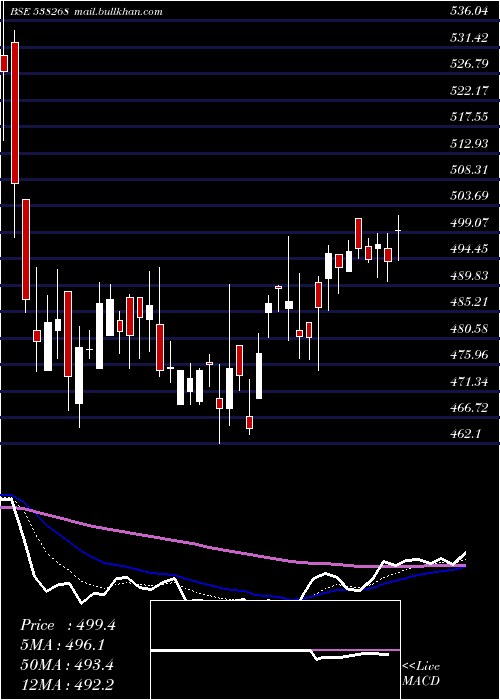
Task: Click the BSE 538268 ticker text
Action: 41,12
